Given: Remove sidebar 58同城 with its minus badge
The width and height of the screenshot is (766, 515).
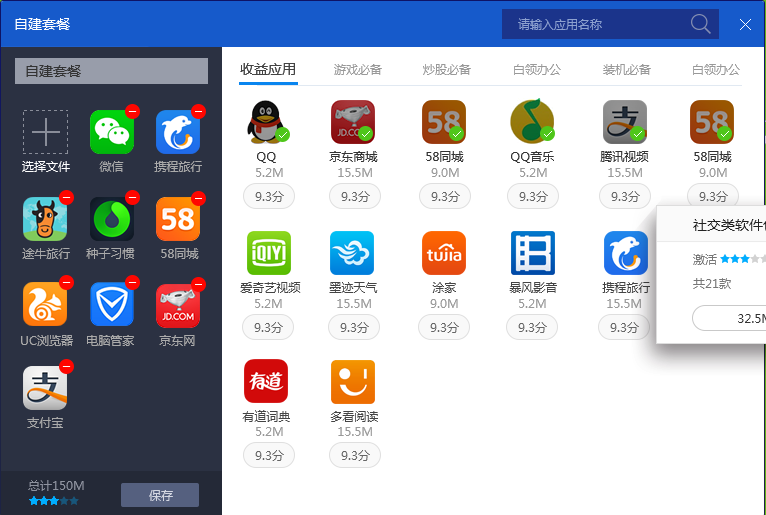Looking at the screenshot, I should point(198,198).
